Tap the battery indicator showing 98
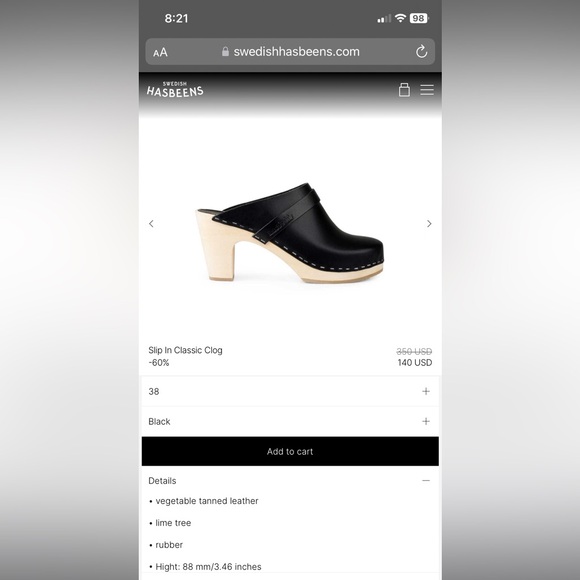Image resolution: width=580 pixels, height=580 pixels. (x=419, y=18)
